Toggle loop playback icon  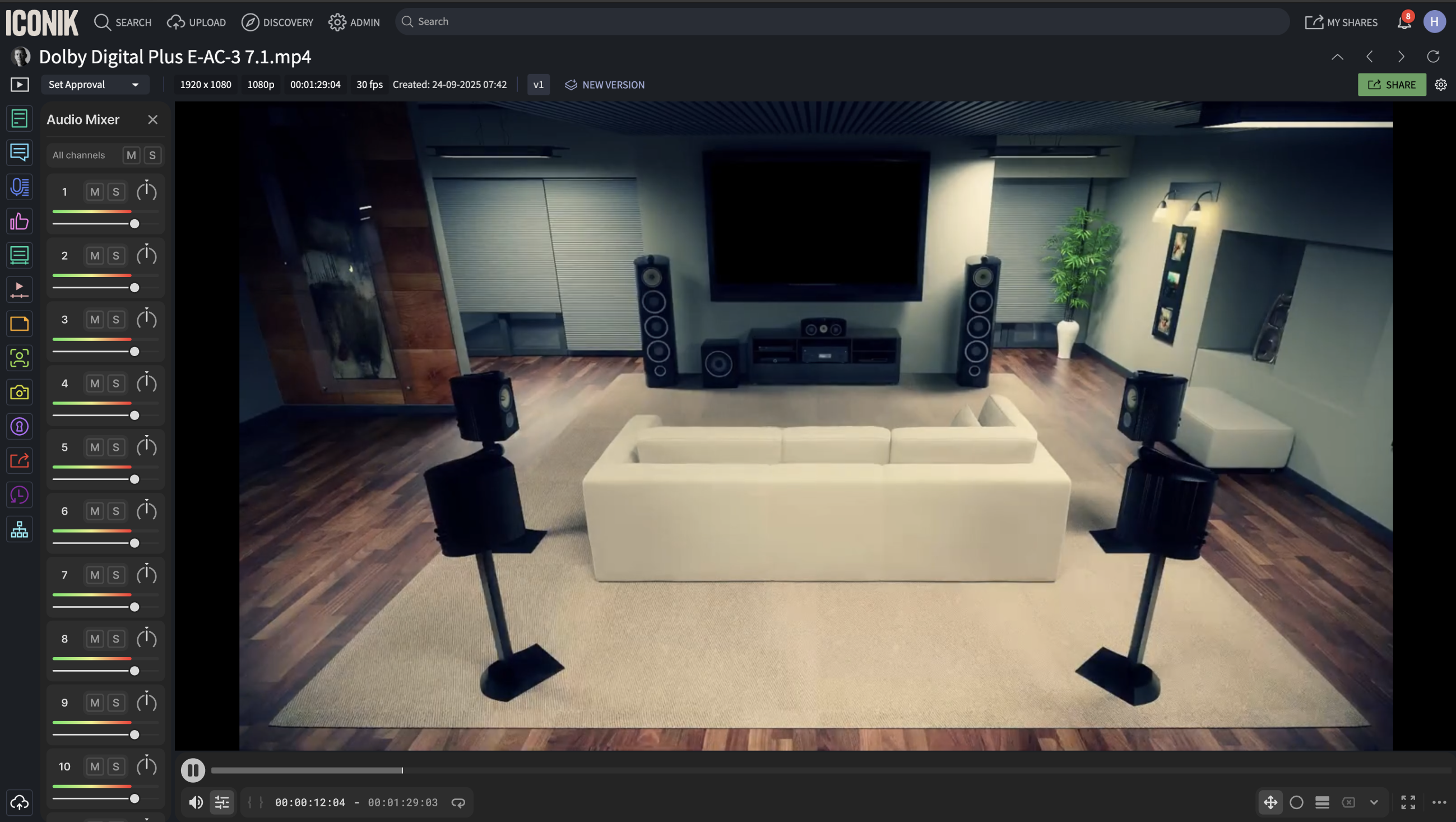[458, 802]
